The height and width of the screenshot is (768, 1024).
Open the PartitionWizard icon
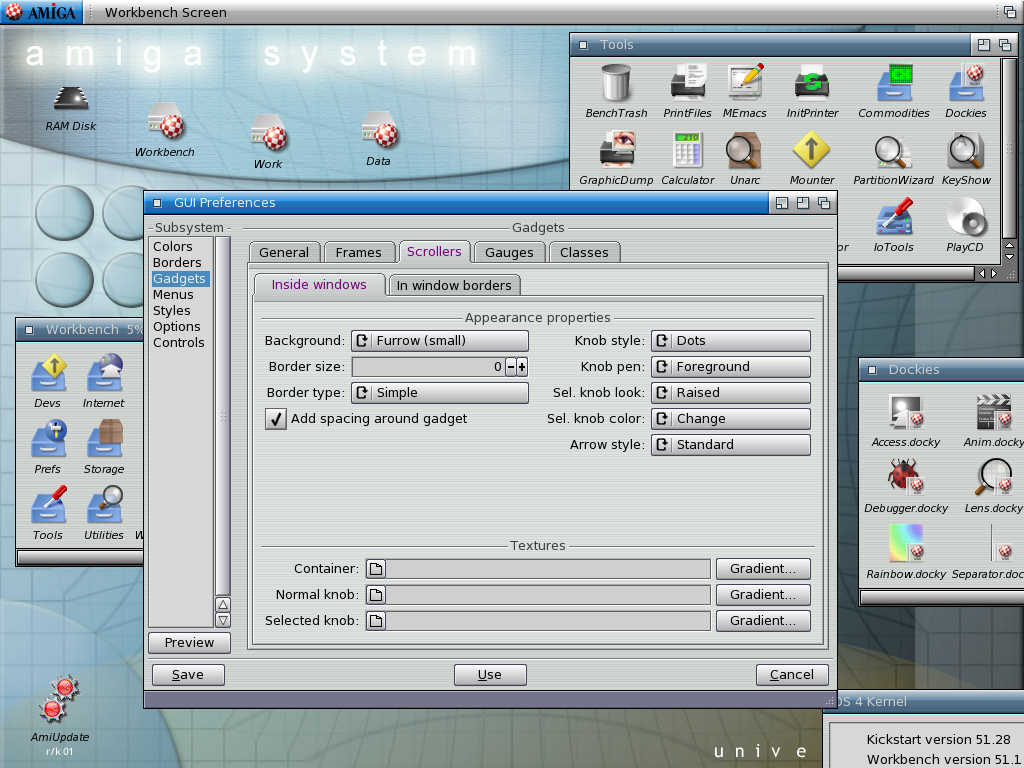pyautogui.click(x=892, y=150)
